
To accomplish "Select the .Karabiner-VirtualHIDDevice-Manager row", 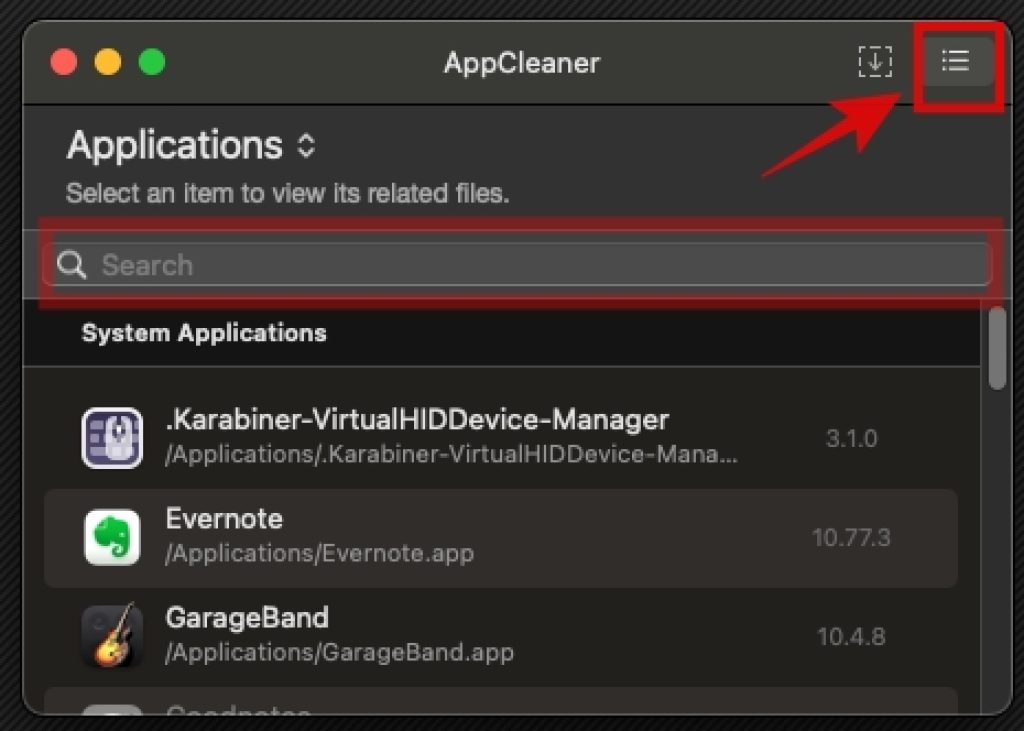I will [x=501, y=438].
